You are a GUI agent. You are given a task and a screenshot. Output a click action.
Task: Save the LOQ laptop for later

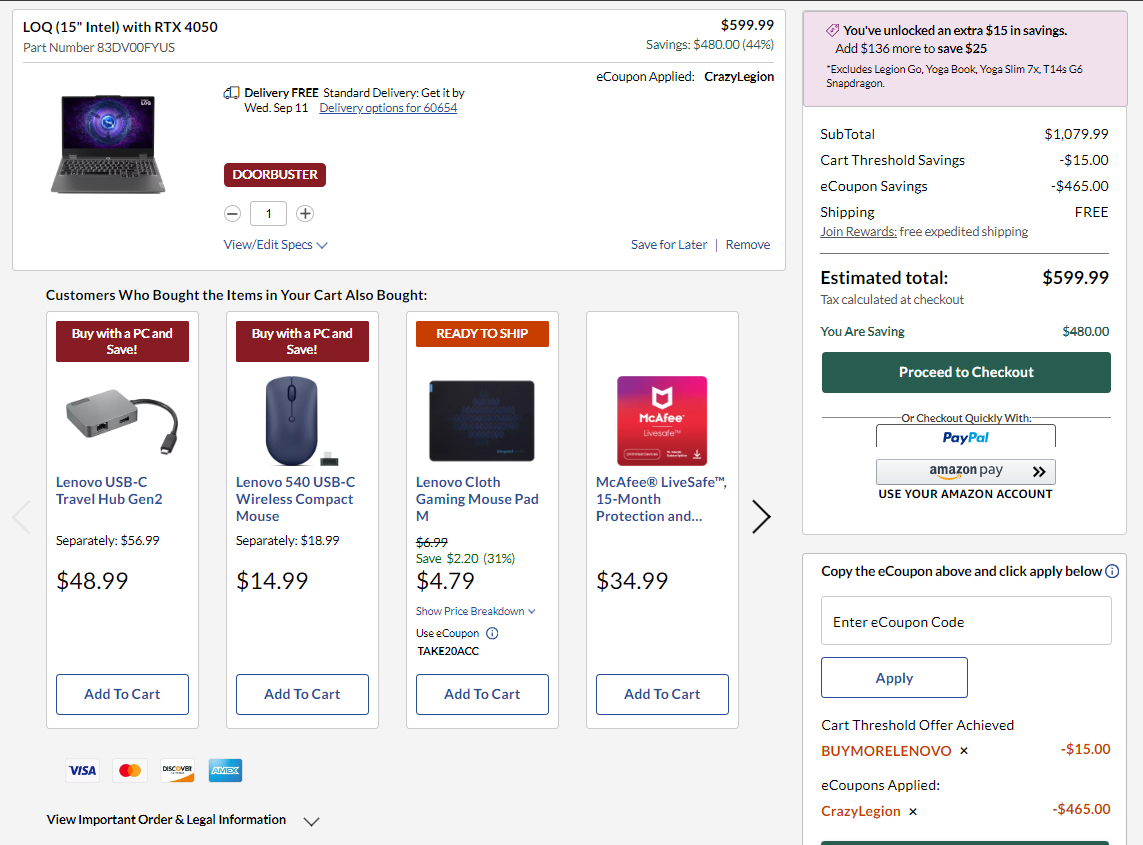tap(668, 245)
